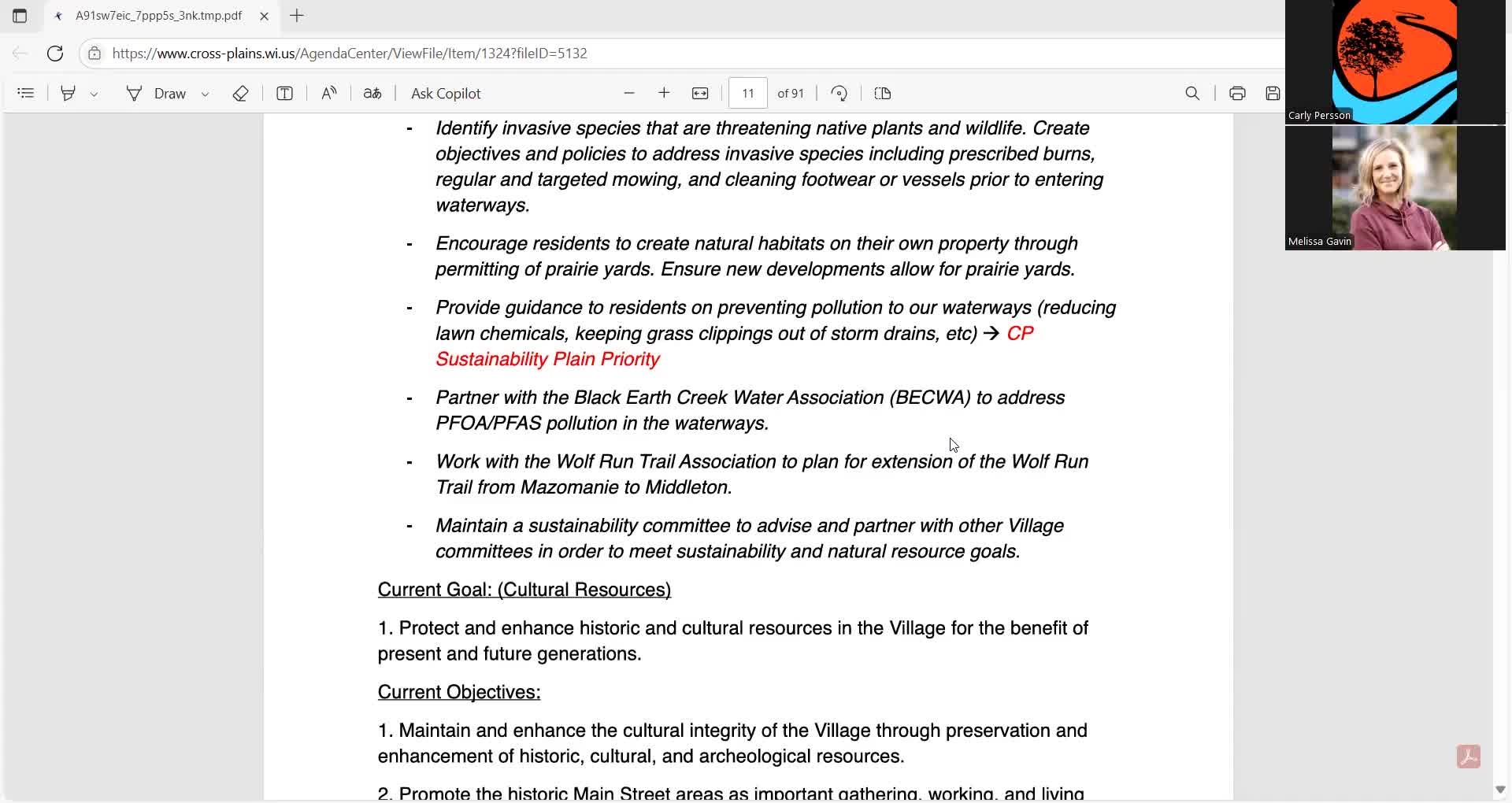This screenshot has width=1512, height=803.
Task: Open PDF find search
Action: 1193,94
